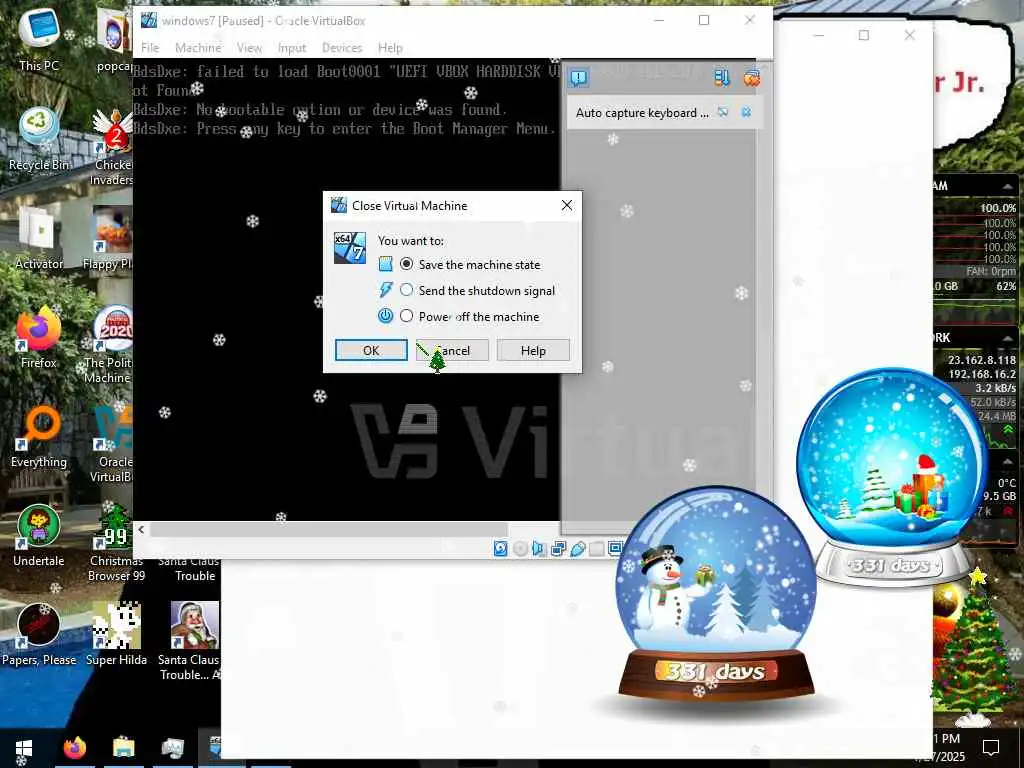Open Firefox from the taskbar
Image resolution: width=1024 pixels, height=768 pixels.
(74, 748)
